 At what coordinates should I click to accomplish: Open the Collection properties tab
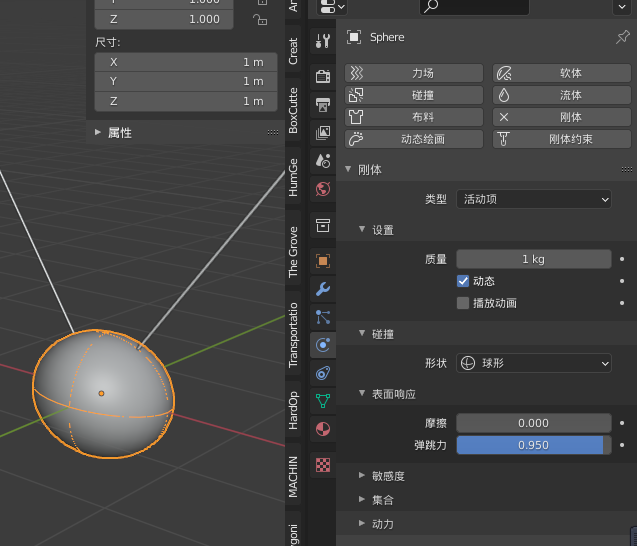(x=323, y=225)
